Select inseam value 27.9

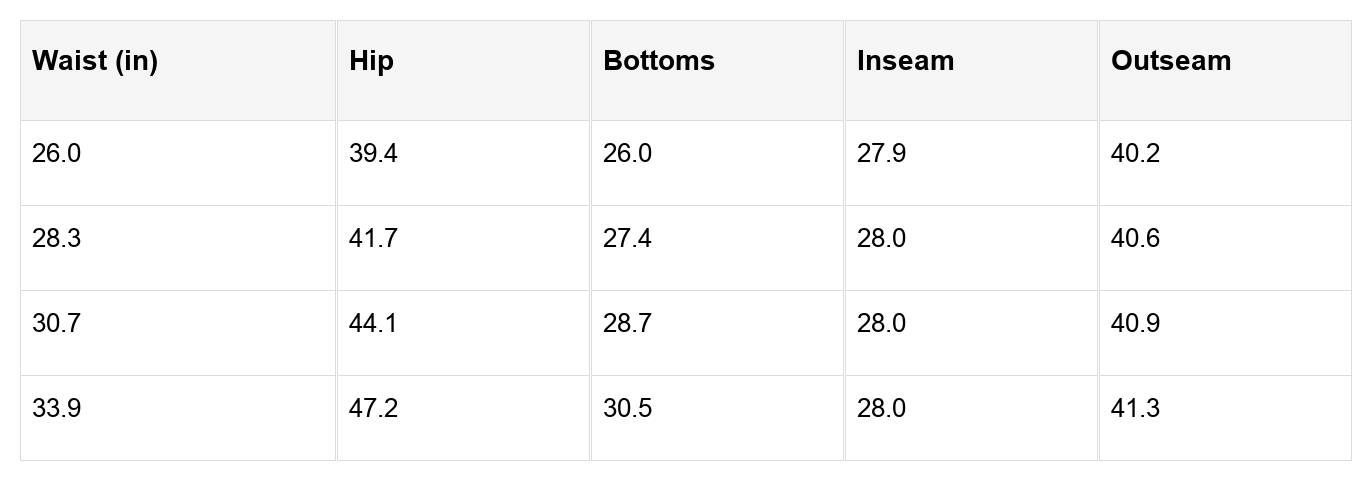(881, 154)
